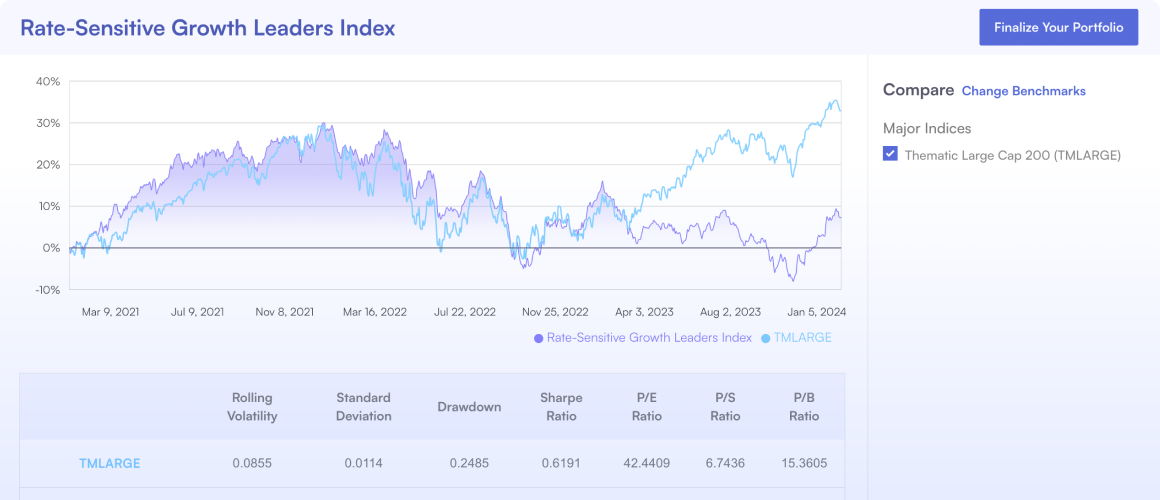Click the Major Indices section heading
Viewport: 1160px width, 500px height.
[927, 128]
